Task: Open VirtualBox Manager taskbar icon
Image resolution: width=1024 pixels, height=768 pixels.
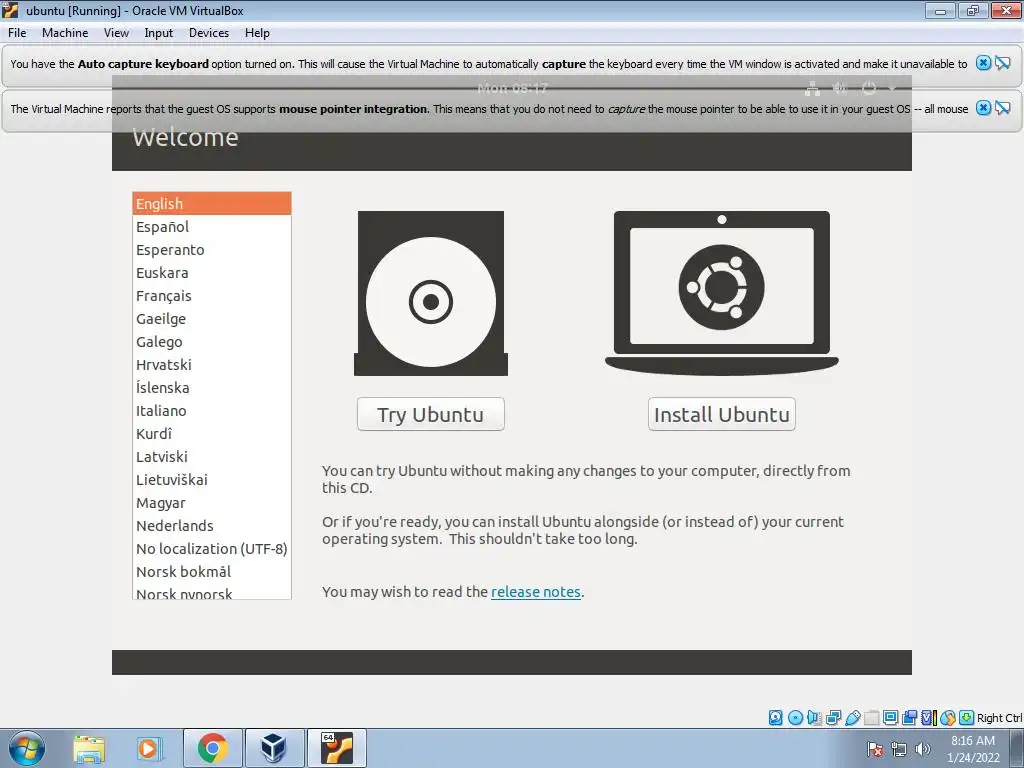Action: pyautogui.click(x=274, y=748)
